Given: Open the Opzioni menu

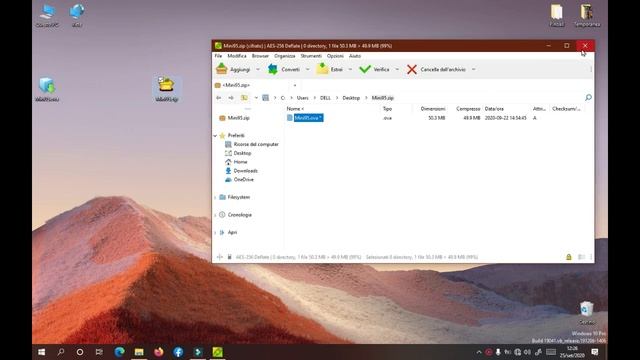Looking at the screenshot, I should tap(335, 56).
